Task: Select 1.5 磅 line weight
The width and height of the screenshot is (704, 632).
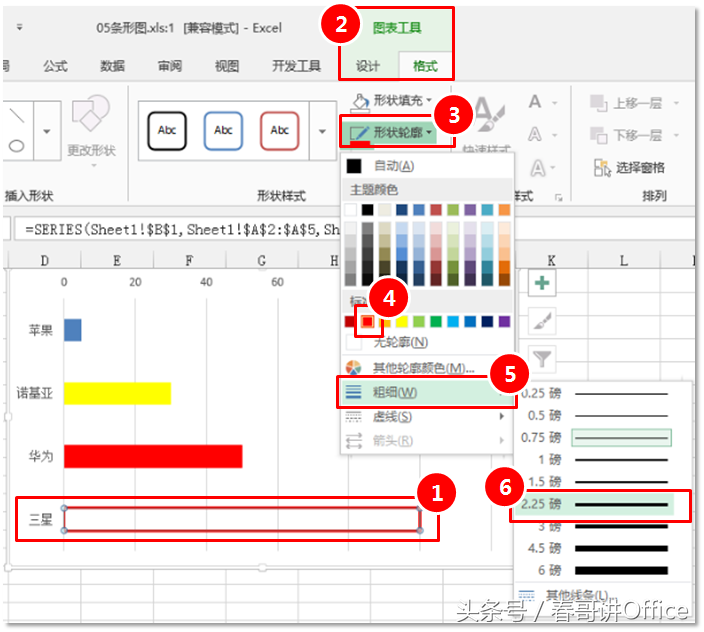Action: [595, 482]
